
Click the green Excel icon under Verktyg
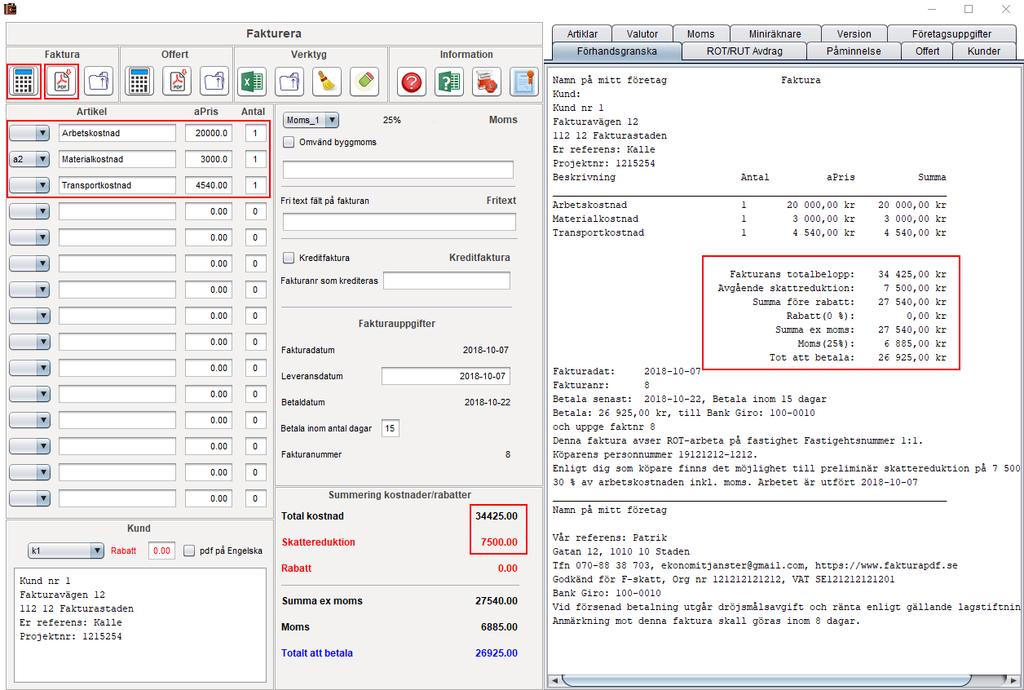point(252,82)
